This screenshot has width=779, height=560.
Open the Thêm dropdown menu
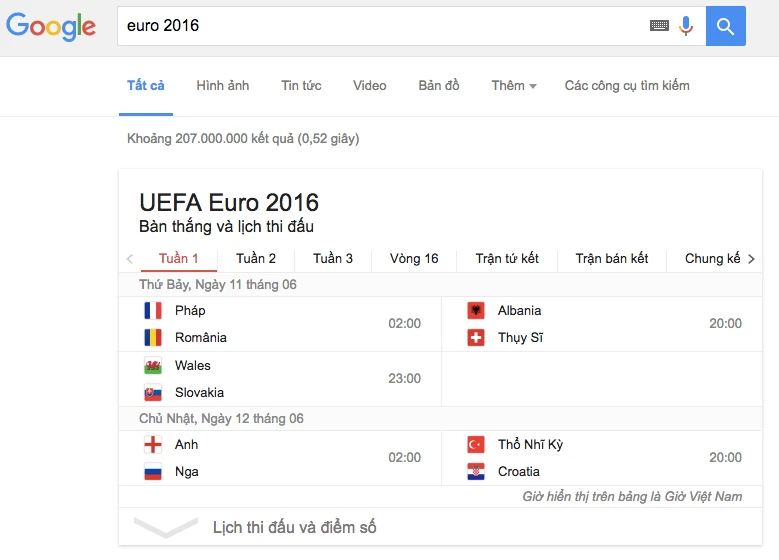click(x=514, y=86)
